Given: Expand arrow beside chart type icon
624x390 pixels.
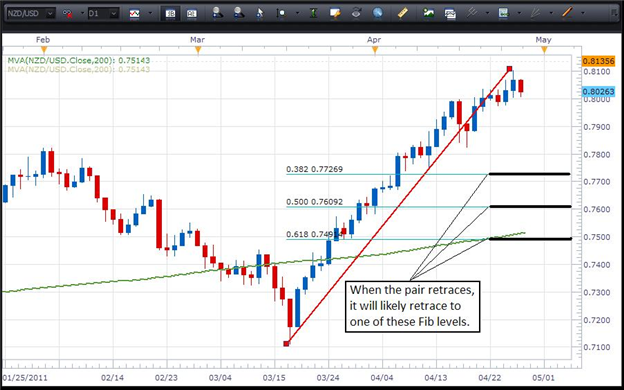Looking at the screenshot, I should [150, 14].
